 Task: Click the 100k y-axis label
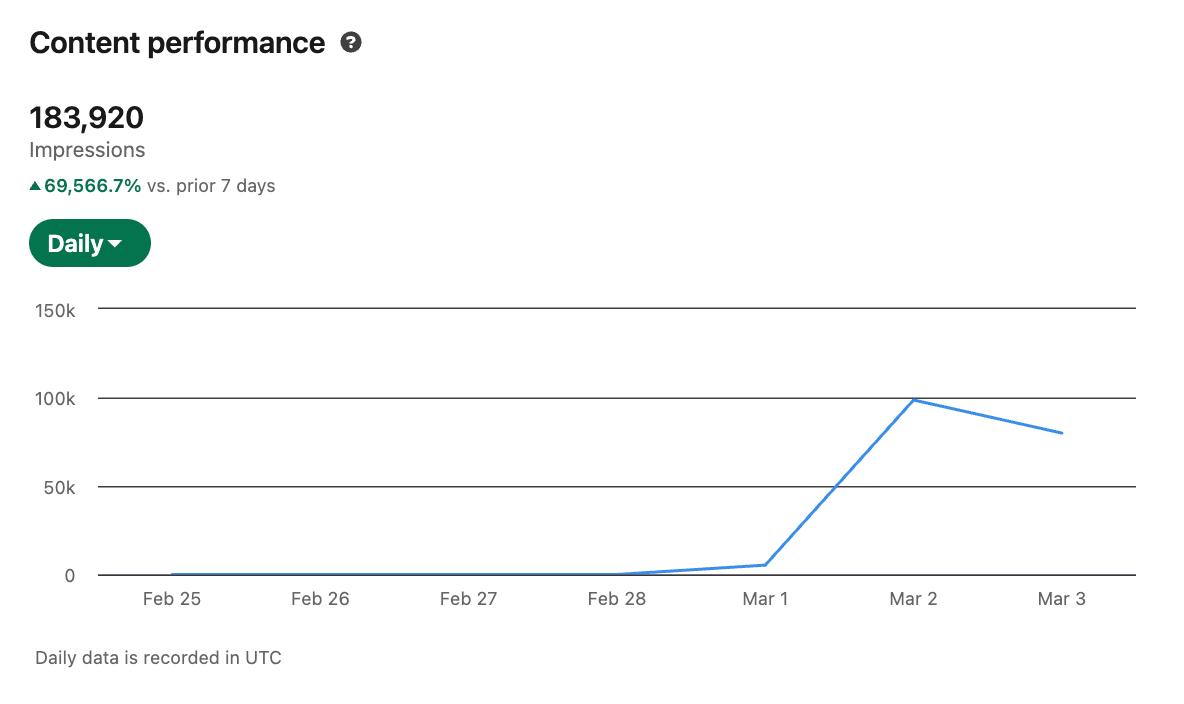pyautogui.click(x=56, y=399)
